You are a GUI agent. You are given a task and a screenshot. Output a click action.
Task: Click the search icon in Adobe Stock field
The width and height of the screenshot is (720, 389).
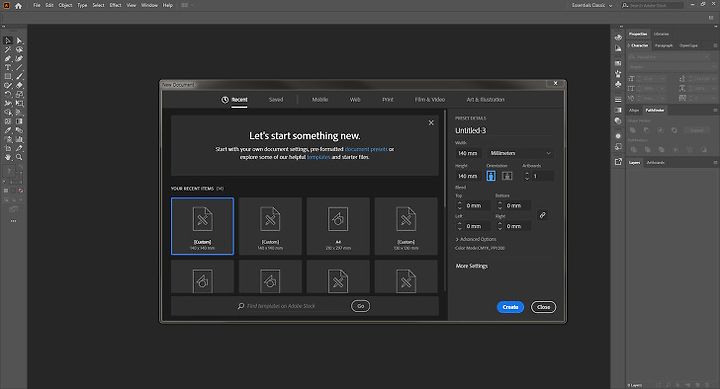pyautogui.click(x=625, y=6)
